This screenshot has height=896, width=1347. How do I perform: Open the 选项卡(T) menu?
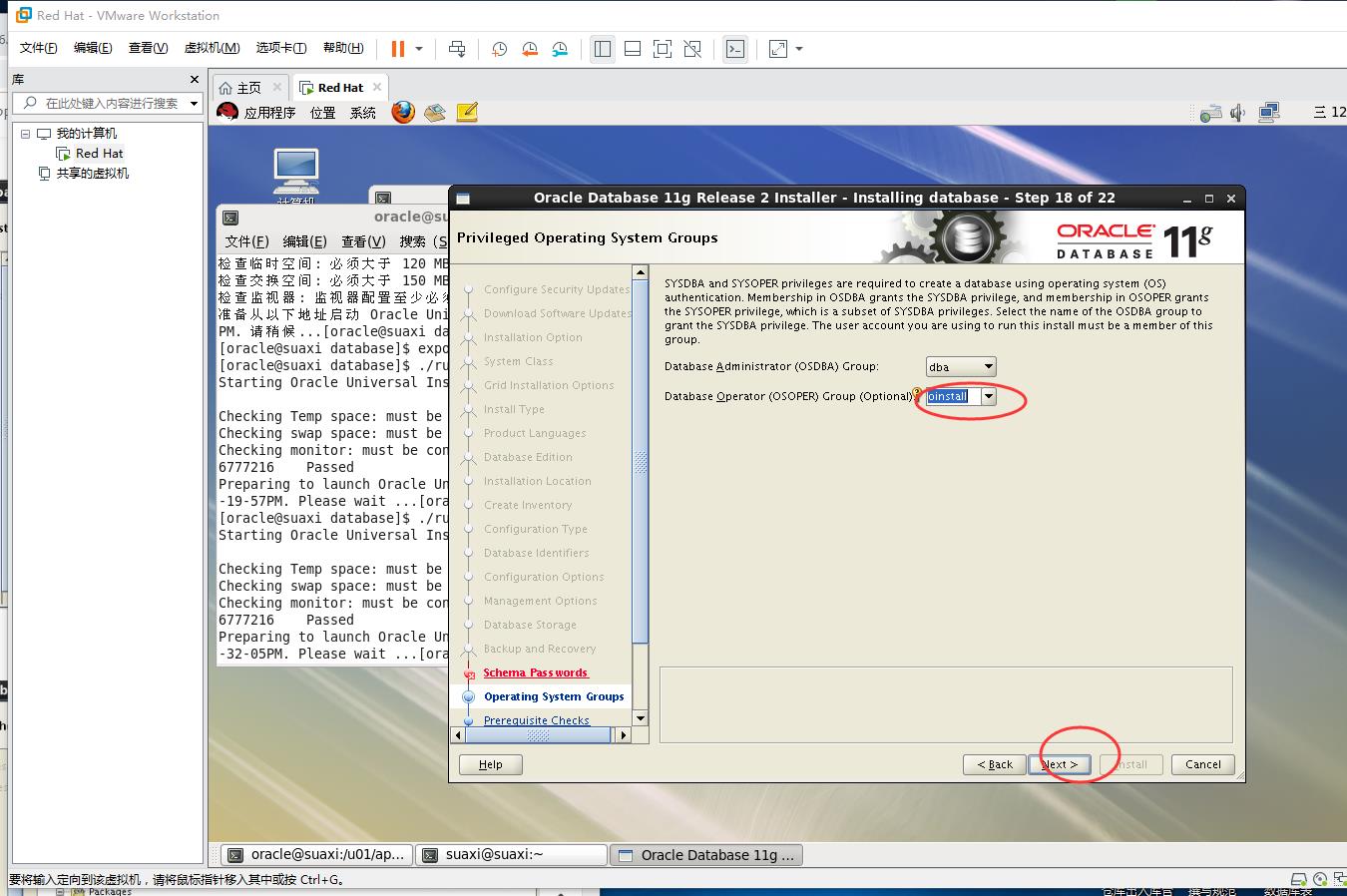pos(281,48)
